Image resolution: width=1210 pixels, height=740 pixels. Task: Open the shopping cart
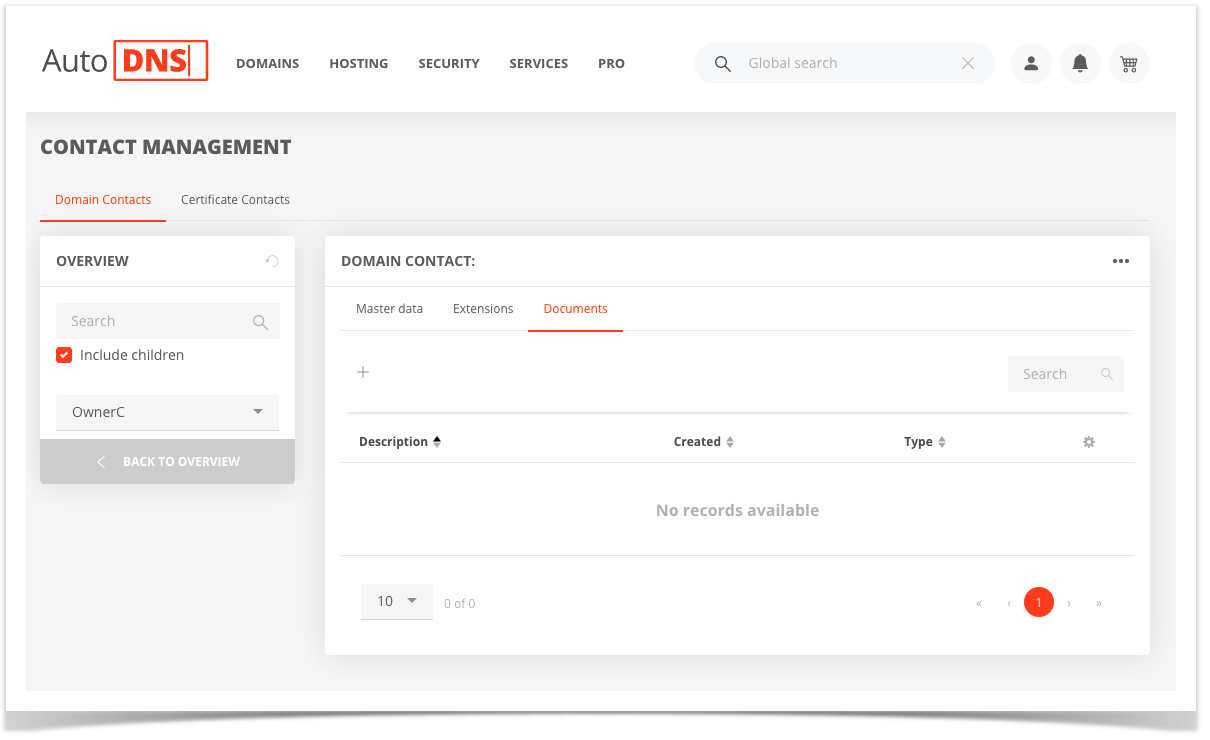click(x=1129, y=63)
